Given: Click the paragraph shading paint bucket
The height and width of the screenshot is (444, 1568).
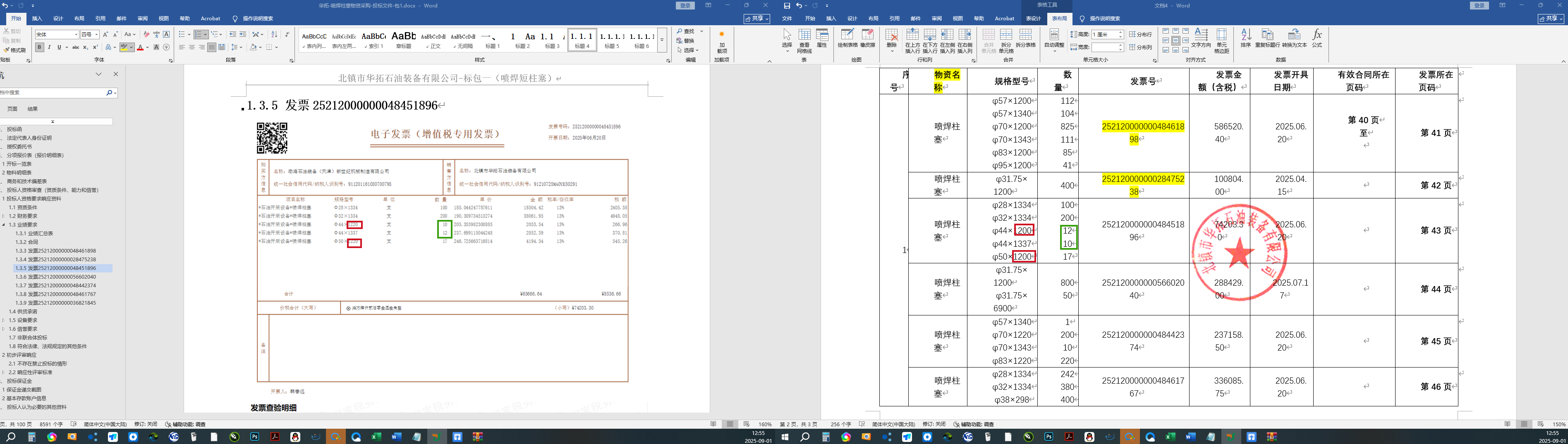Looking at the screenshot, I should click(253, 48).
